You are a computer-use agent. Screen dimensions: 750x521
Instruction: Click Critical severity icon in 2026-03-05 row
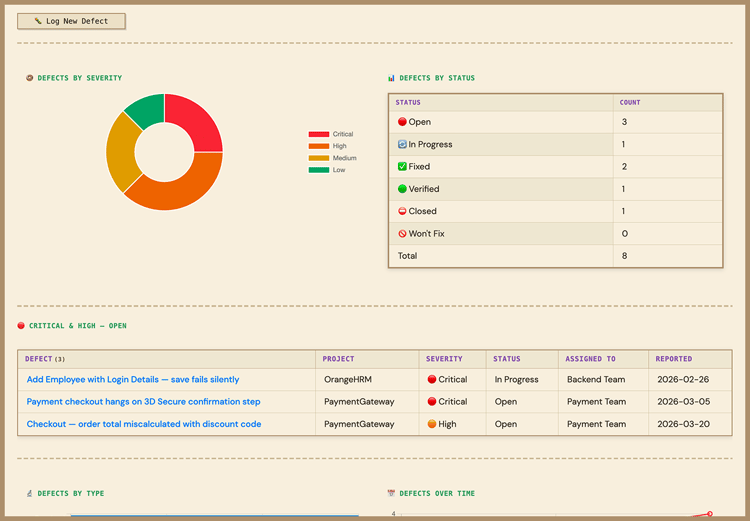pos(432,402)
